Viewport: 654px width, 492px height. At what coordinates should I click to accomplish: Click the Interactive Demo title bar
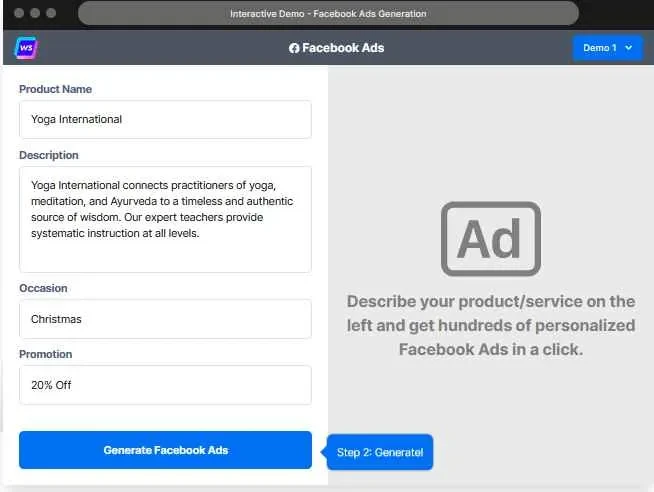tap(328, 13)
